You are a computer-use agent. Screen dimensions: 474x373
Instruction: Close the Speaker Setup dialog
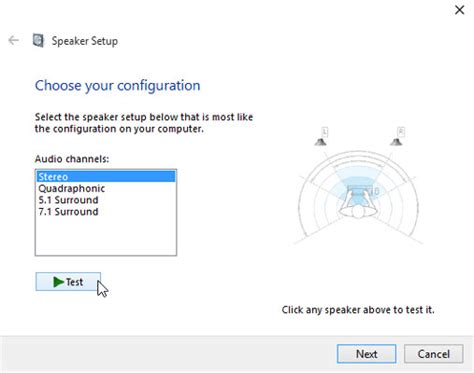click(x=459, y=10)
